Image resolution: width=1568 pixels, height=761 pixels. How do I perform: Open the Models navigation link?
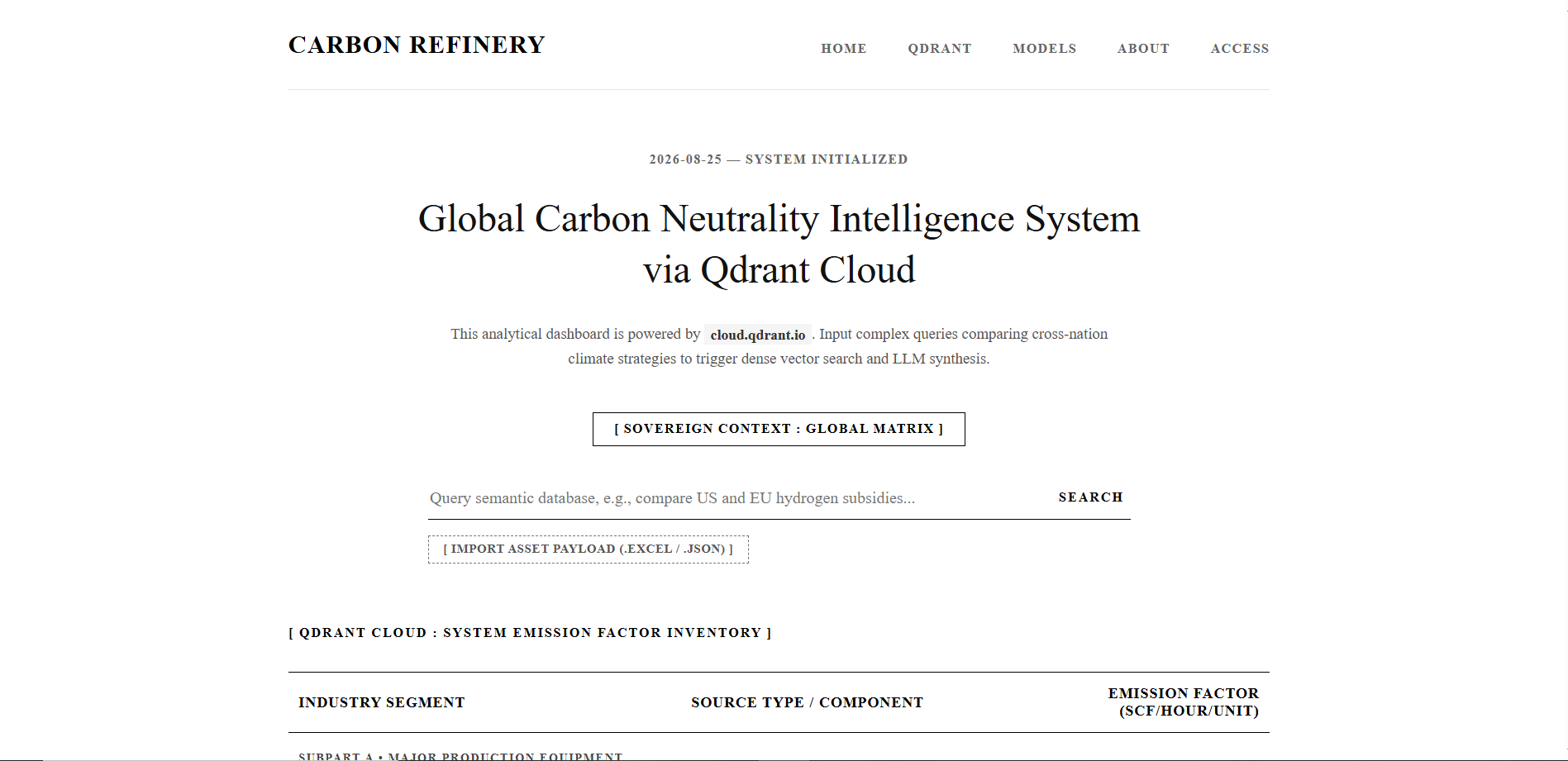[1045, 49]
